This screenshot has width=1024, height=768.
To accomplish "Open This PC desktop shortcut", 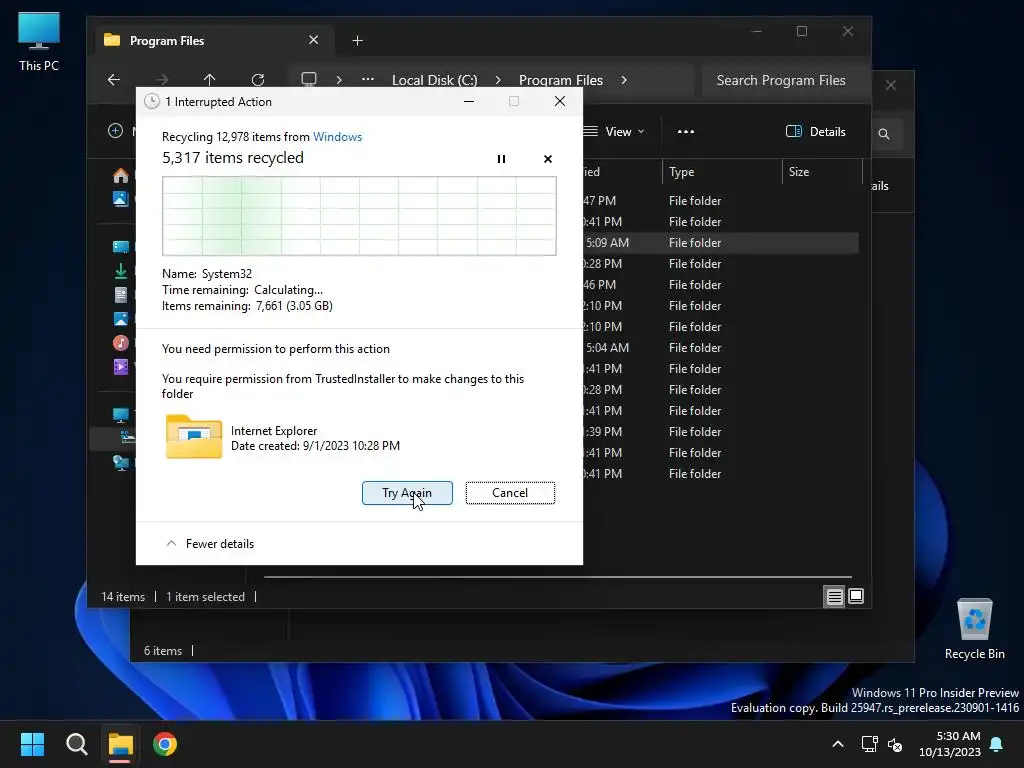I will click(x=39, y=41).
